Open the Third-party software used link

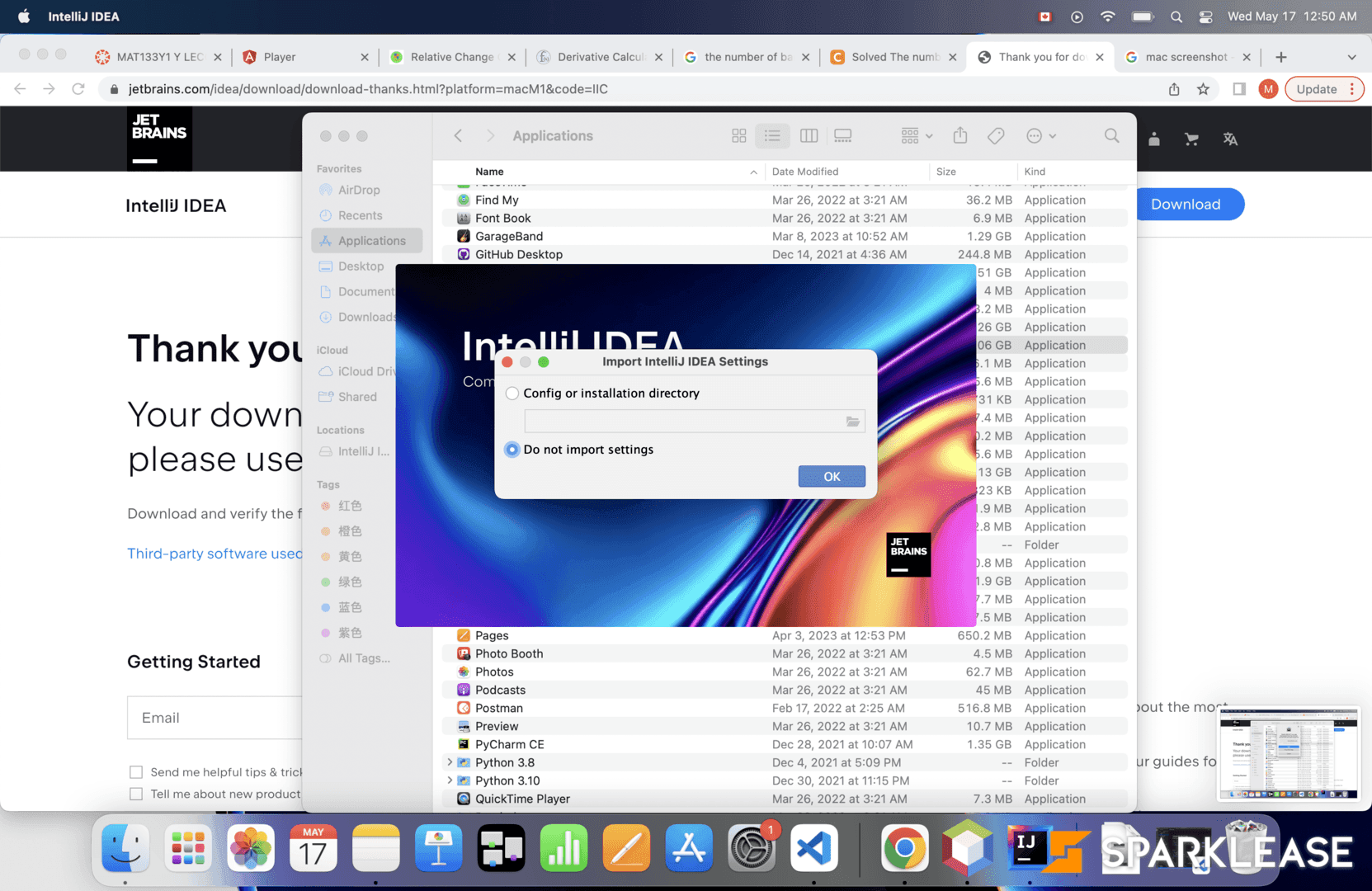coord(215,554)
